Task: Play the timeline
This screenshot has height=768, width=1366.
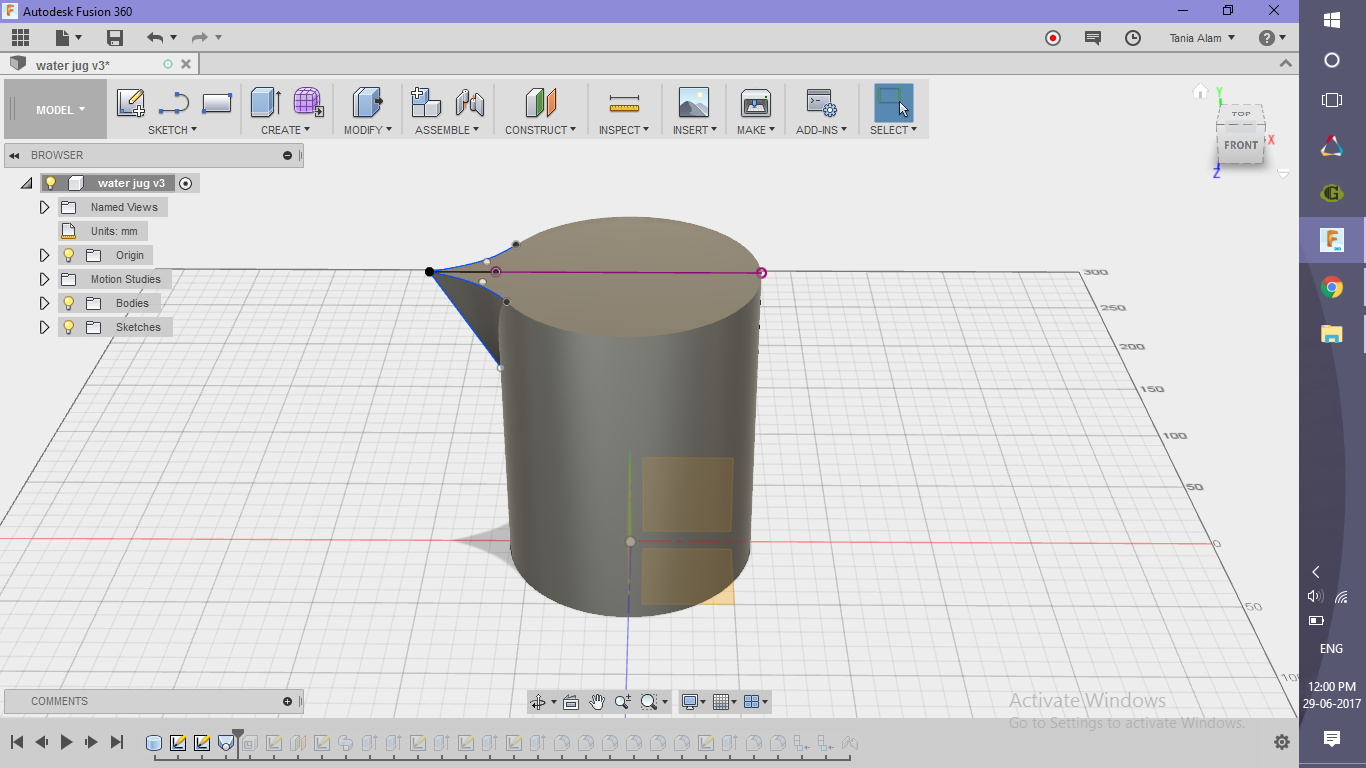Action: 66,742
